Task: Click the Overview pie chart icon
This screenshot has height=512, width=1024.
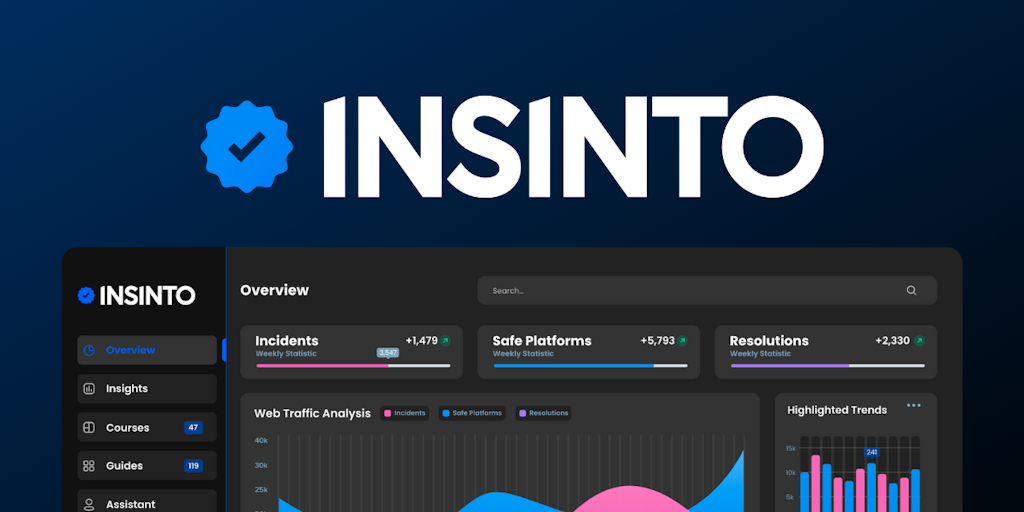Action: pos(89,350)
